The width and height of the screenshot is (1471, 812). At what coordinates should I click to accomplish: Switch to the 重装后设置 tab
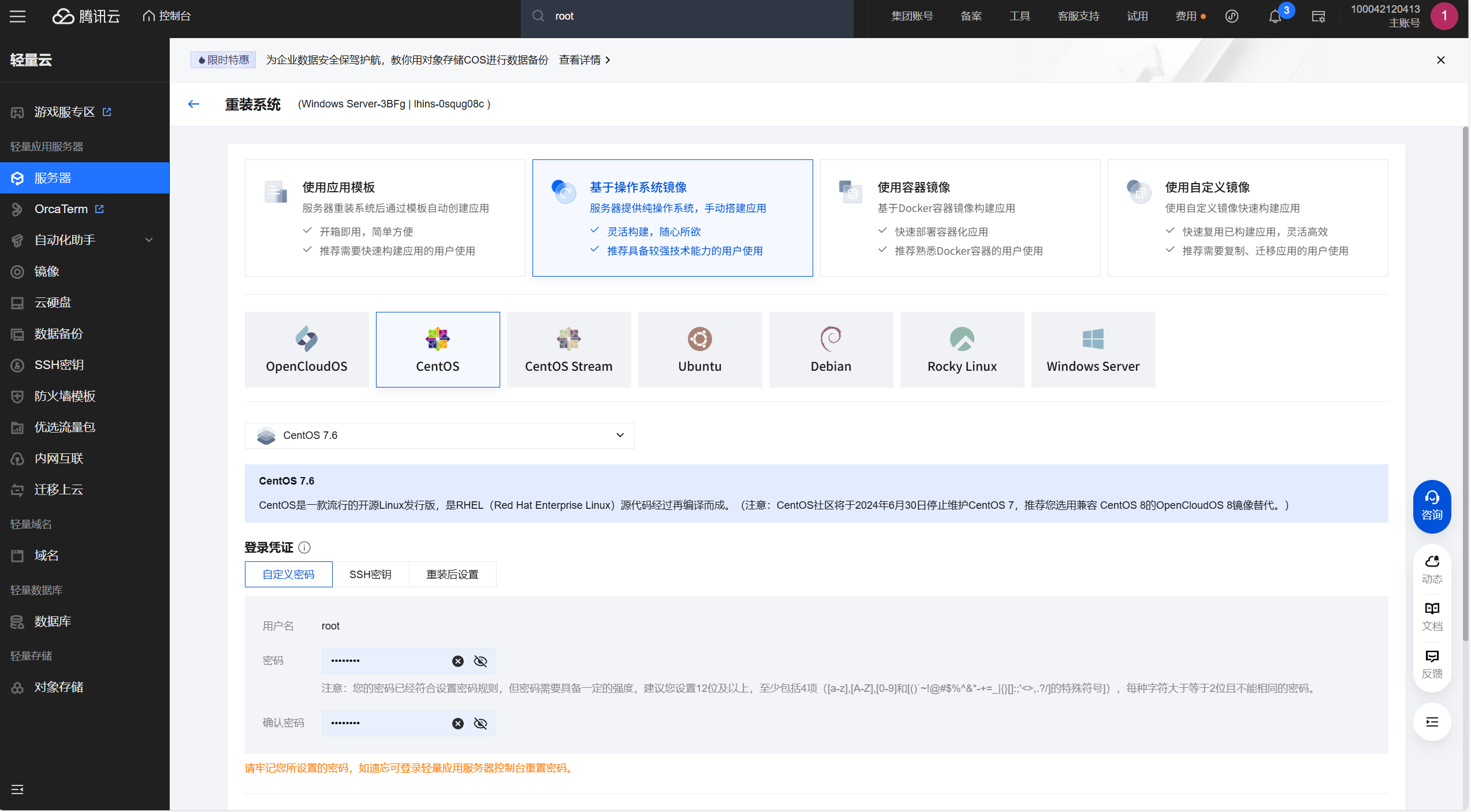click(452, 574)
